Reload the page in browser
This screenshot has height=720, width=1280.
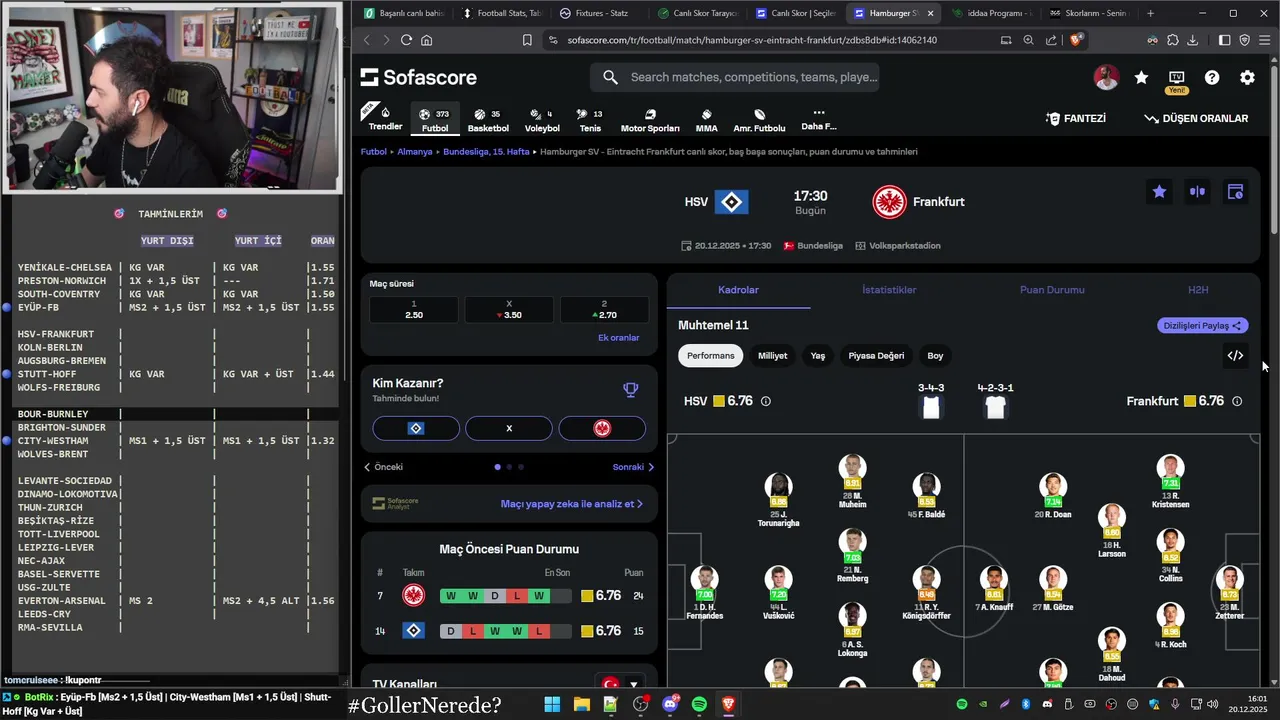[406, 40]
